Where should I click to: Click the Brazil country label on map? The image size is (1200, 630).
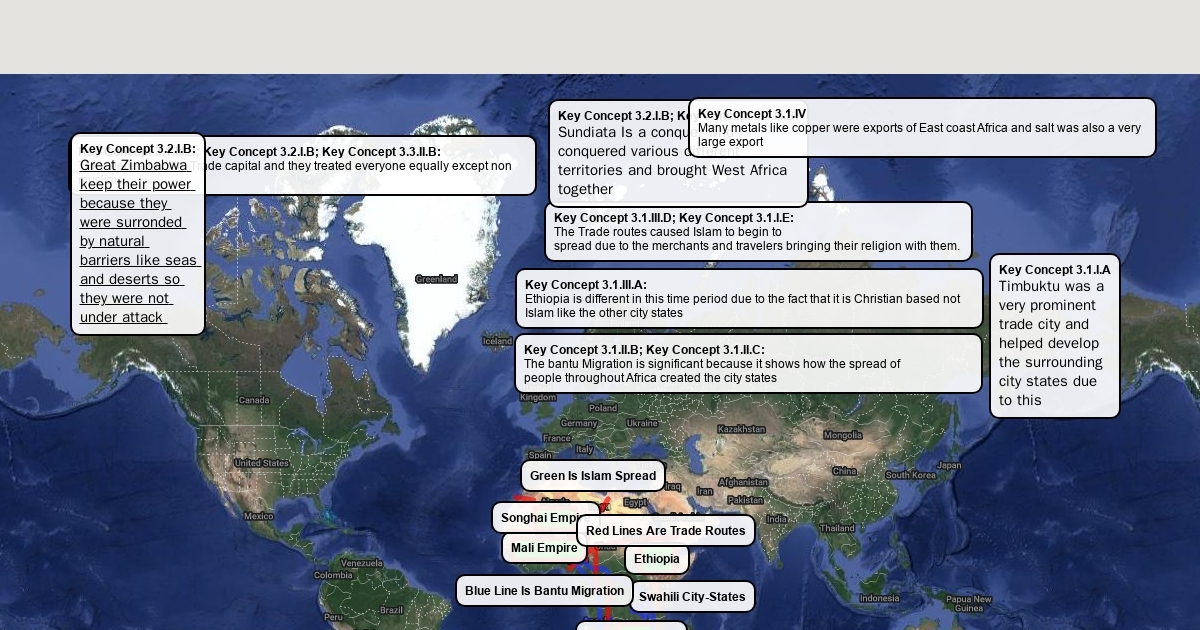(391, 610)
